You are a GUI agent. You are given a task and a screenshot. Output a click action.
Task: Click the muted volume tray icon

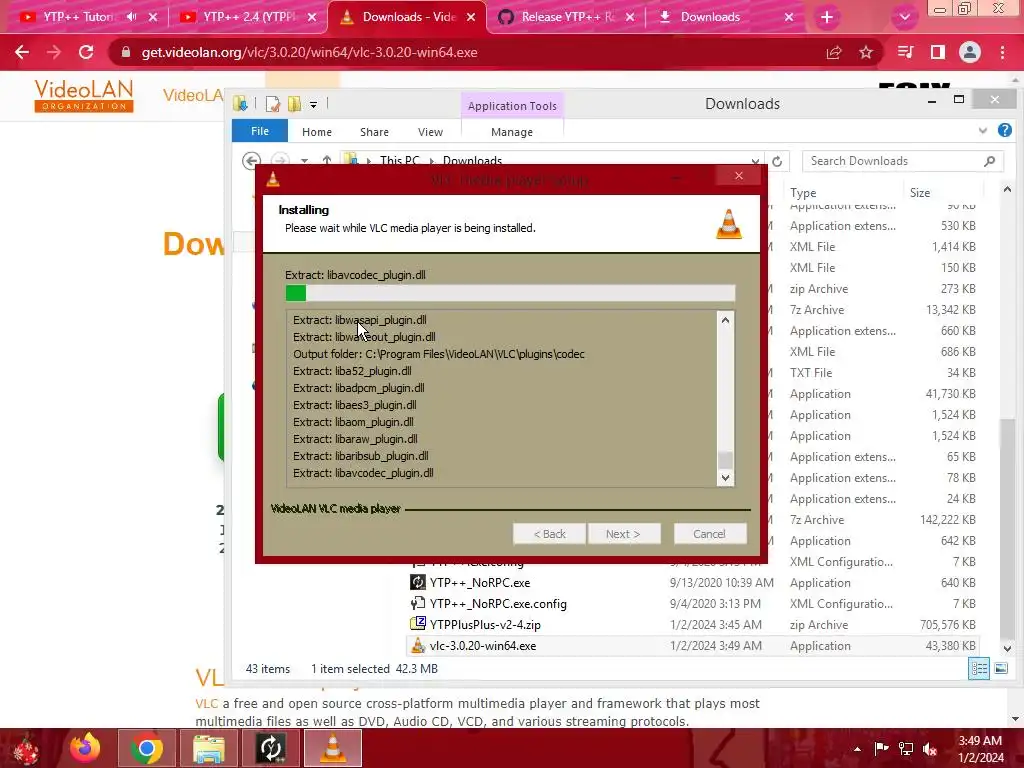930,749
